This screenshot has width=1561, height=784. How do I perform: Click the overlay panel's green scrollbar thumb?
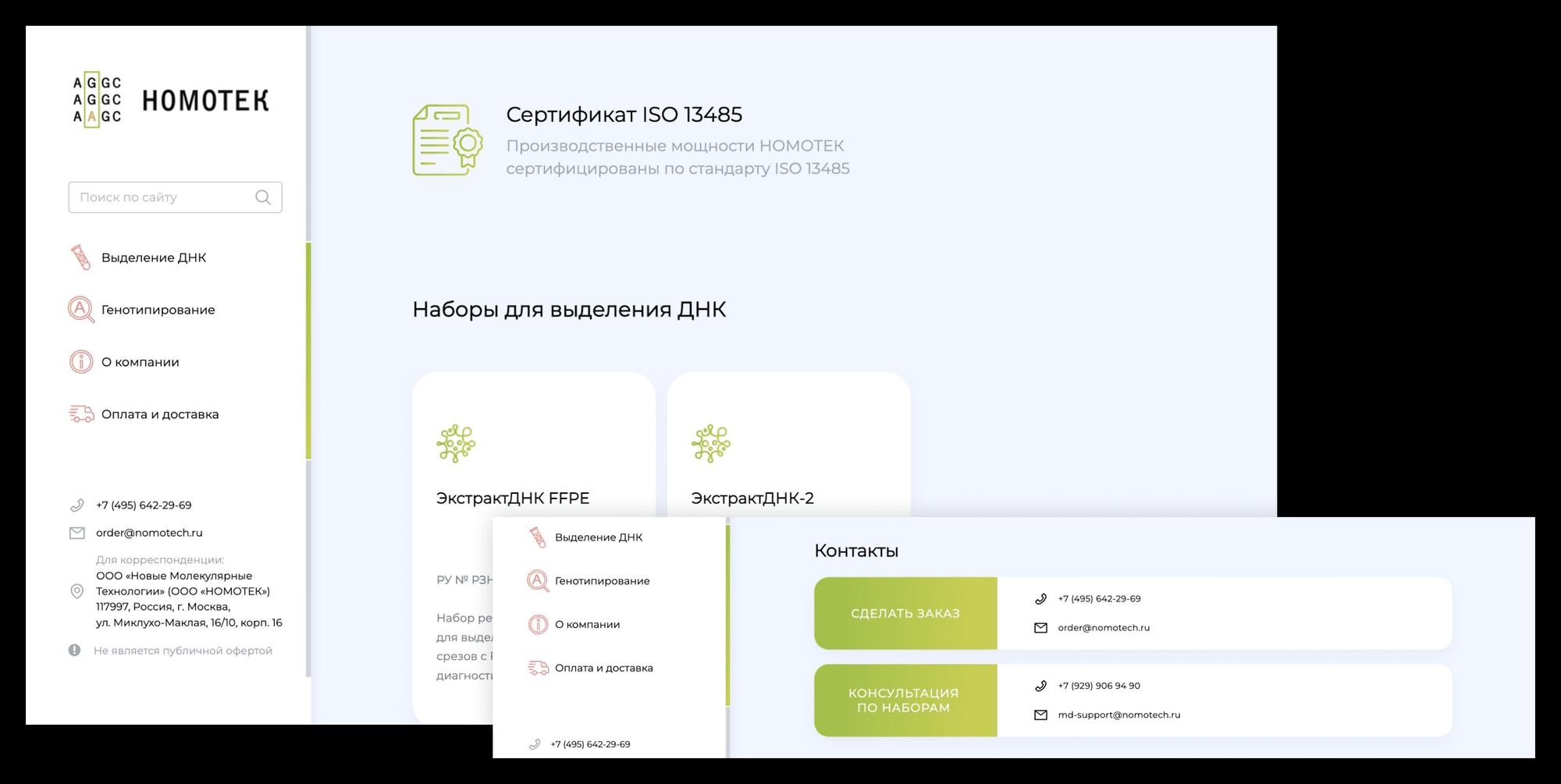coord(728,615)
